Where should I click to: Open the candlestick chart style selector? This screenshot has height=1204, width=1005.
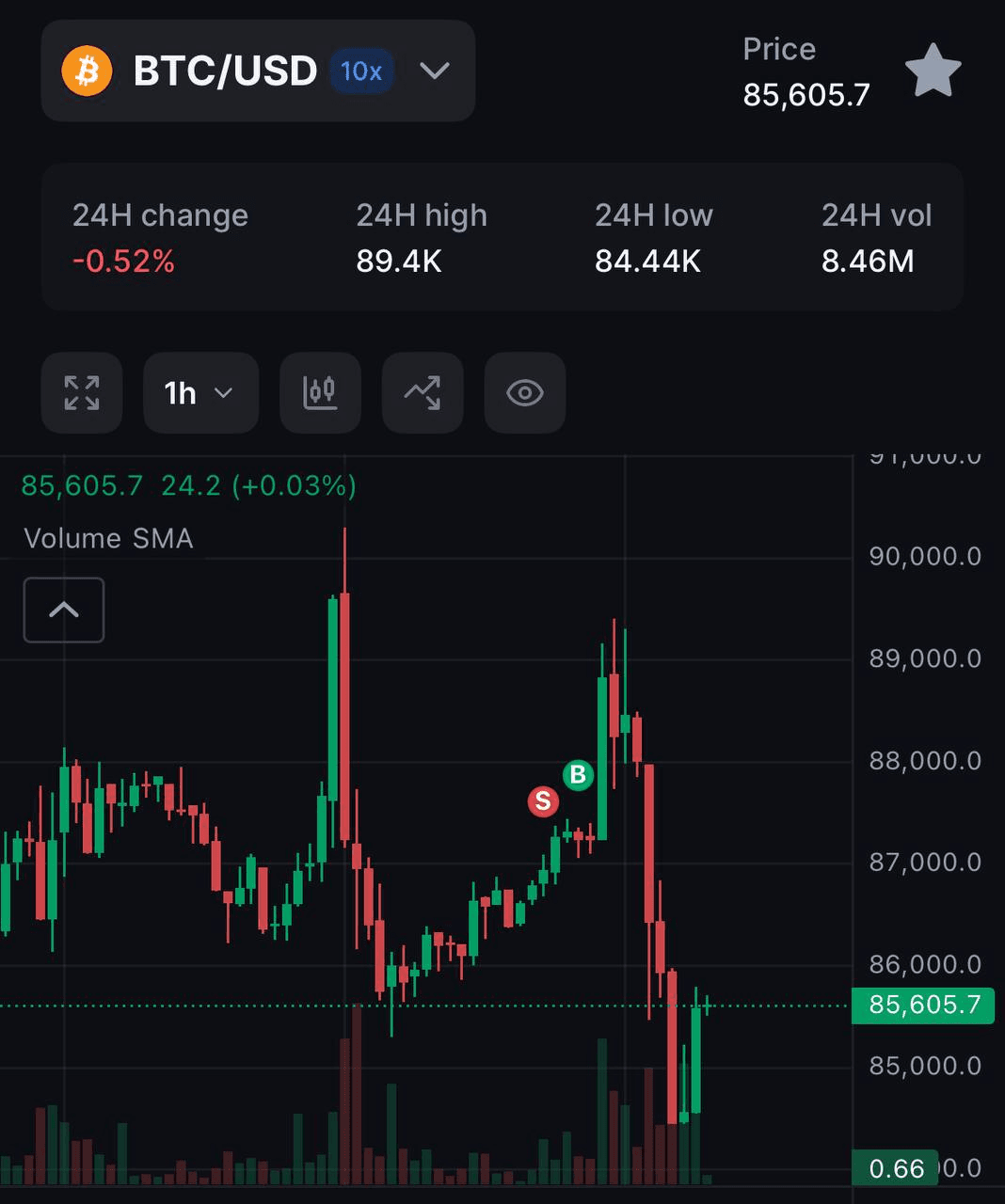pyautogui.click(x=320, y=393)
